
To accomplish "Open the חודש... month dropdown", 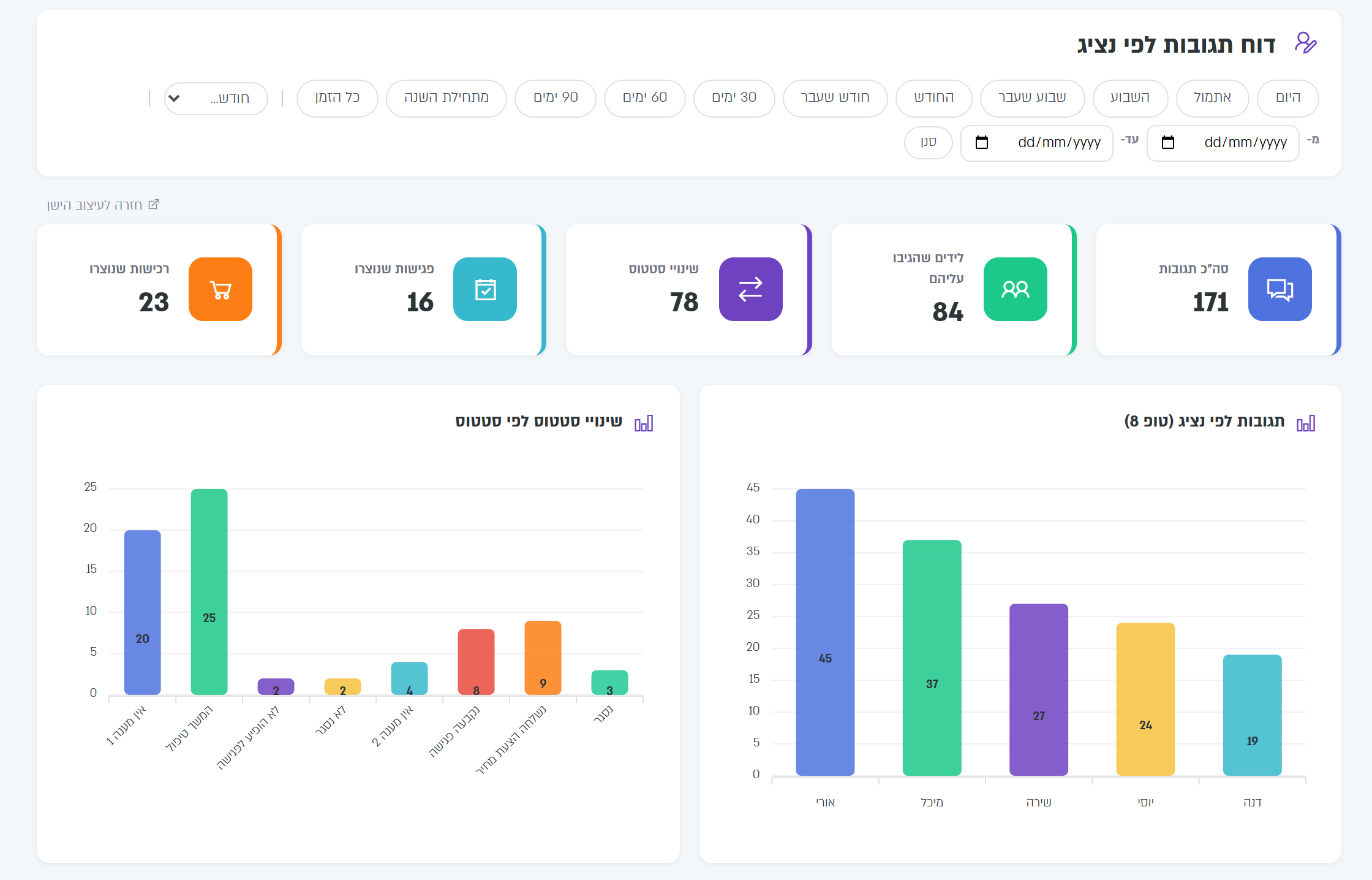I will (216, 99).
